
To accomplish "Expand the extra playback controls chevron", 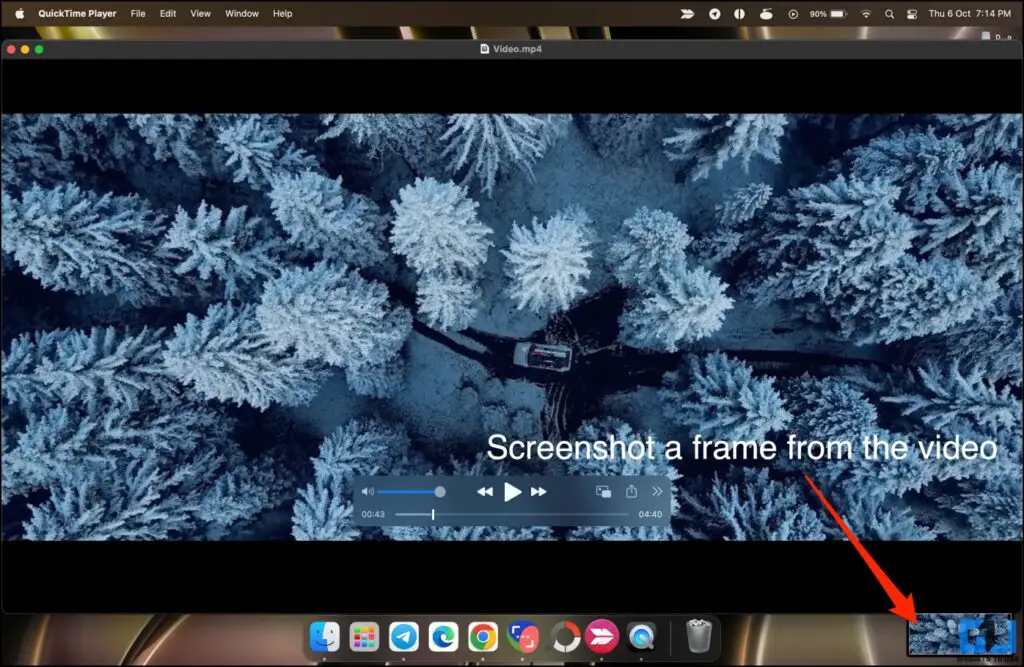I will (x=657, y=491).
